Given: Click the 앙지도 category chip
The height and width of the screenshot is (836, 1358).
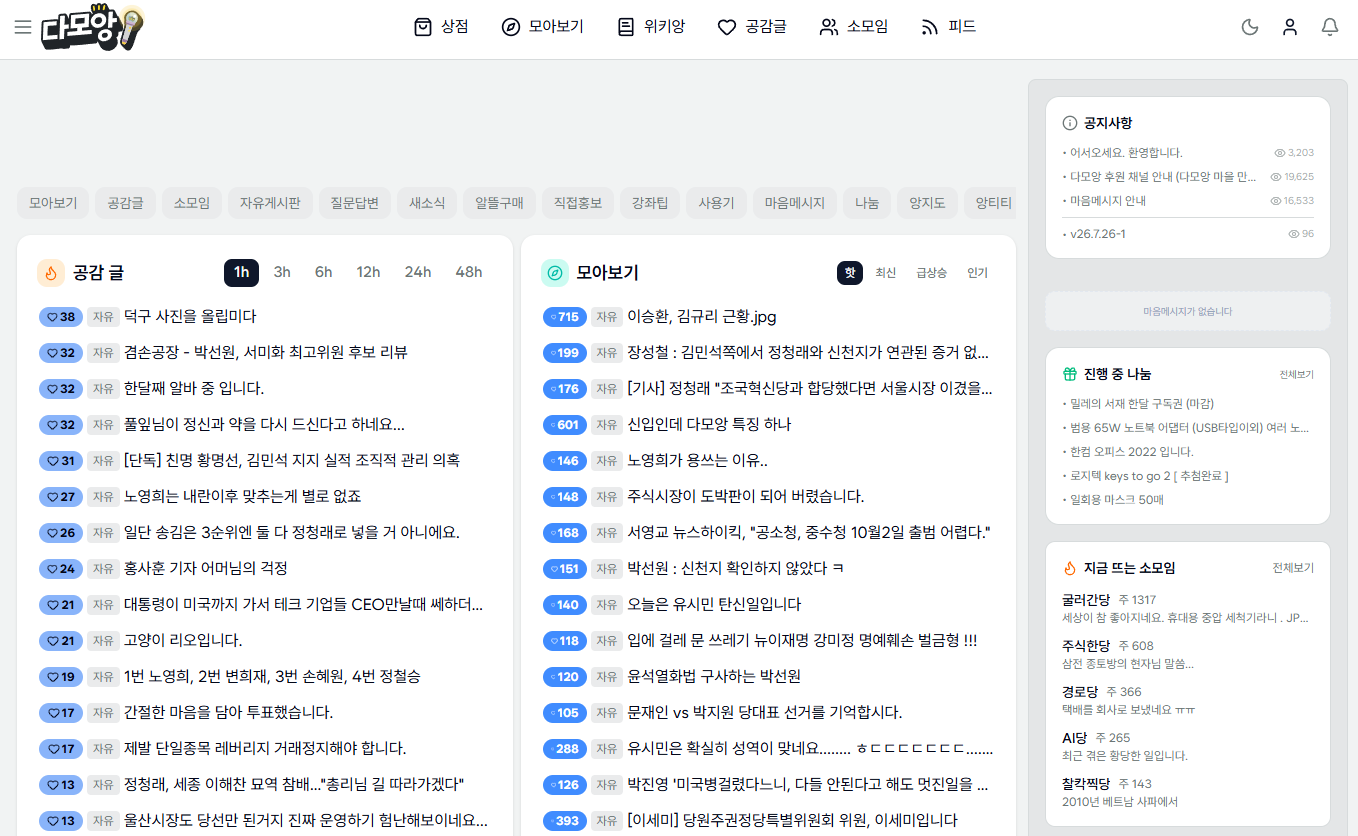Looking at the screenshot, I should click(x=927, y=203).
